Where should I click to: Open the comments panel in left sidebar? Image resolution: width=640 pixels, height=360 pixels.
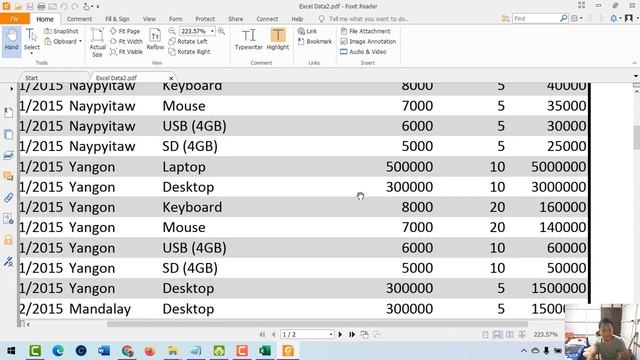coord(8,176)
